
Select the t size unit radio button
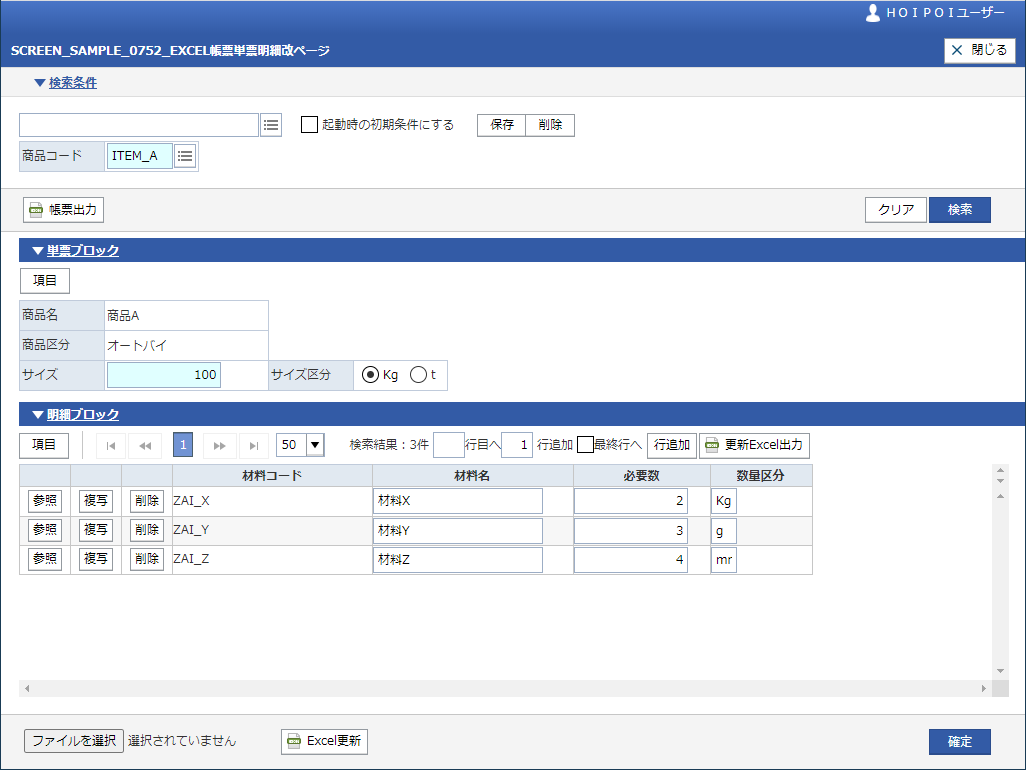(x=418, y=375)
